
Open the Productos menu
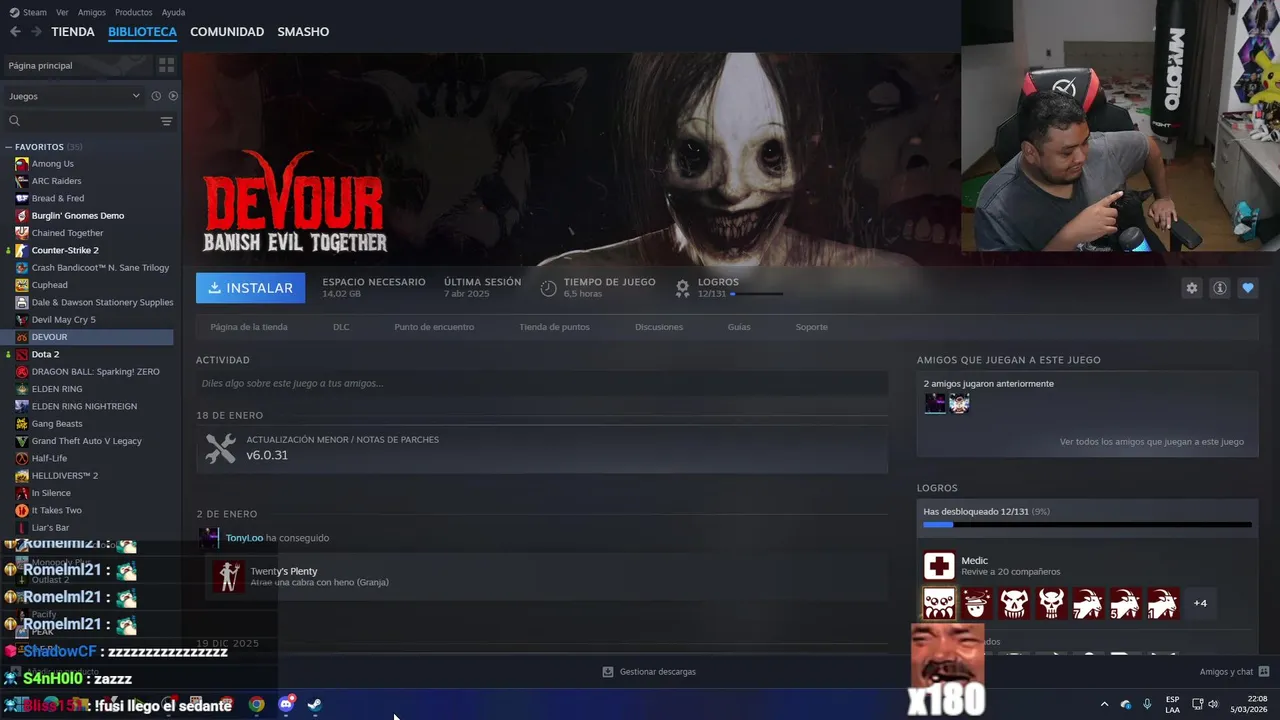click(x=133, y=12)
